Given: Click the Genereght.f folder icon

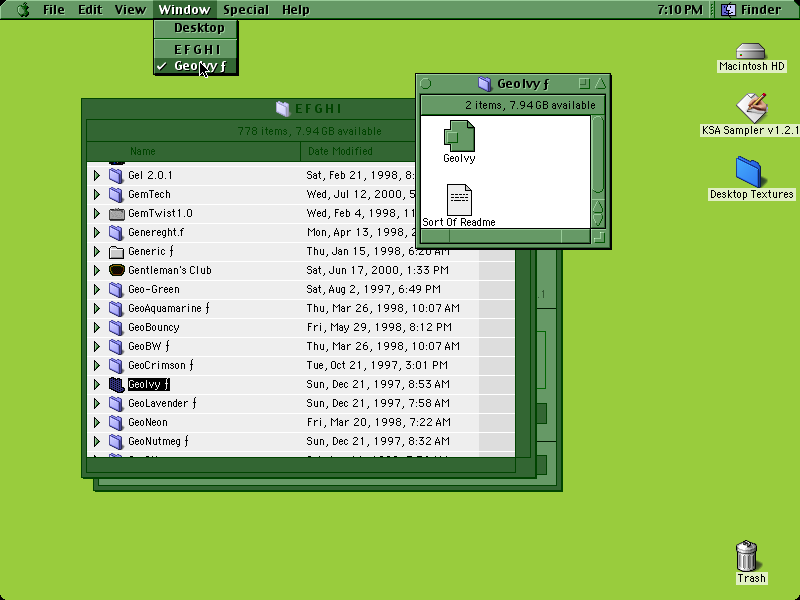Looking at the screenshot, I should pos(116,233).
